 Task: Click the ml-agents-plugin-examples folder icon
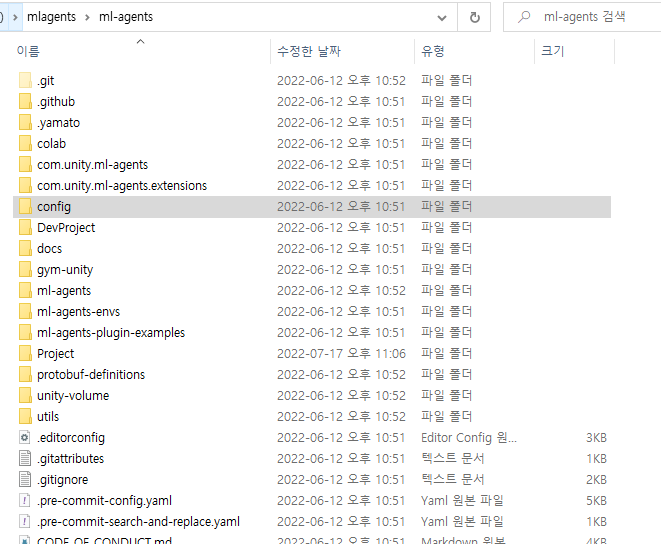click(x=25, y=333)
